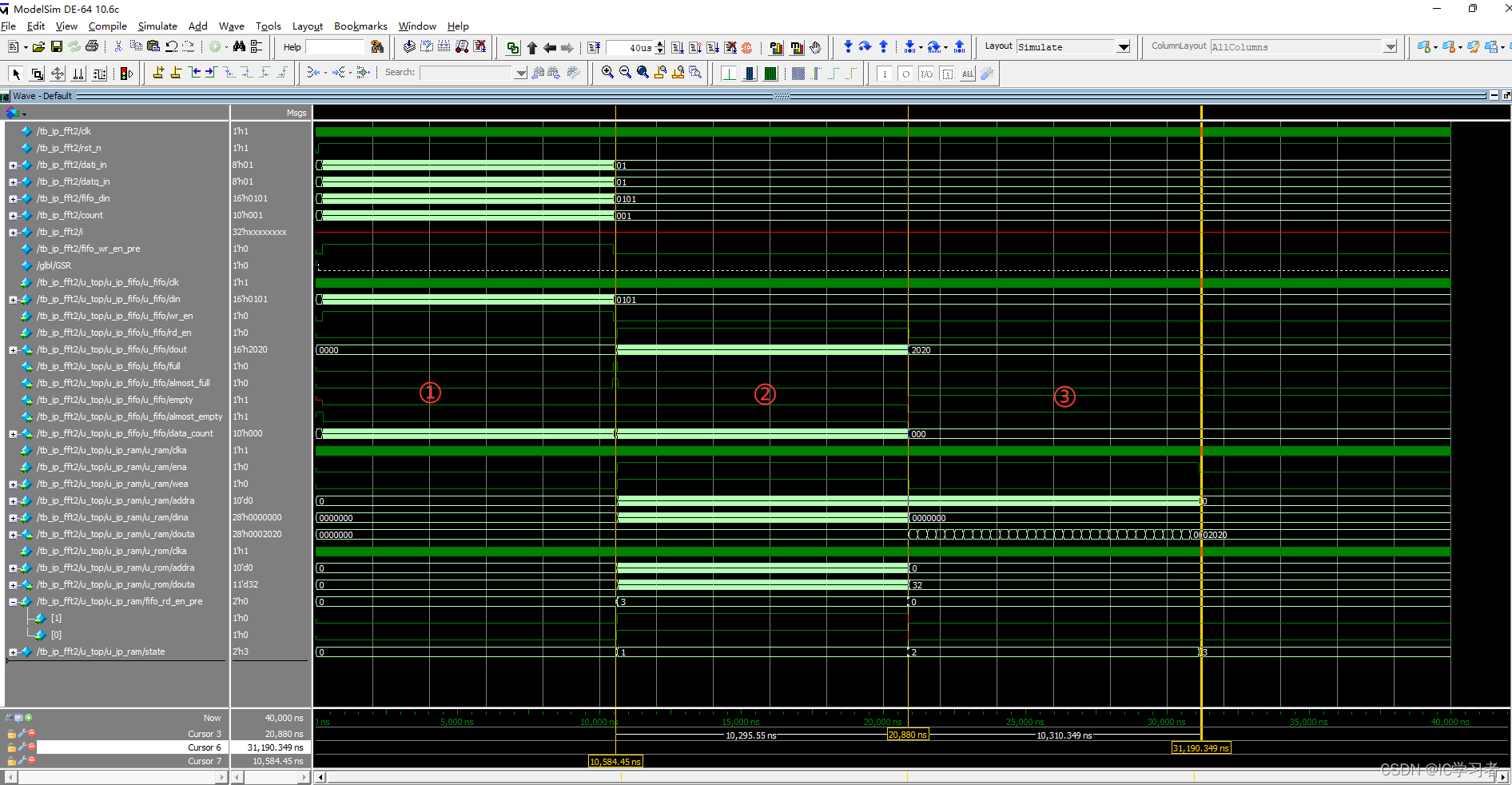Open the Wave menu
The image size is (1512, 785).
(x=232, y=26)
